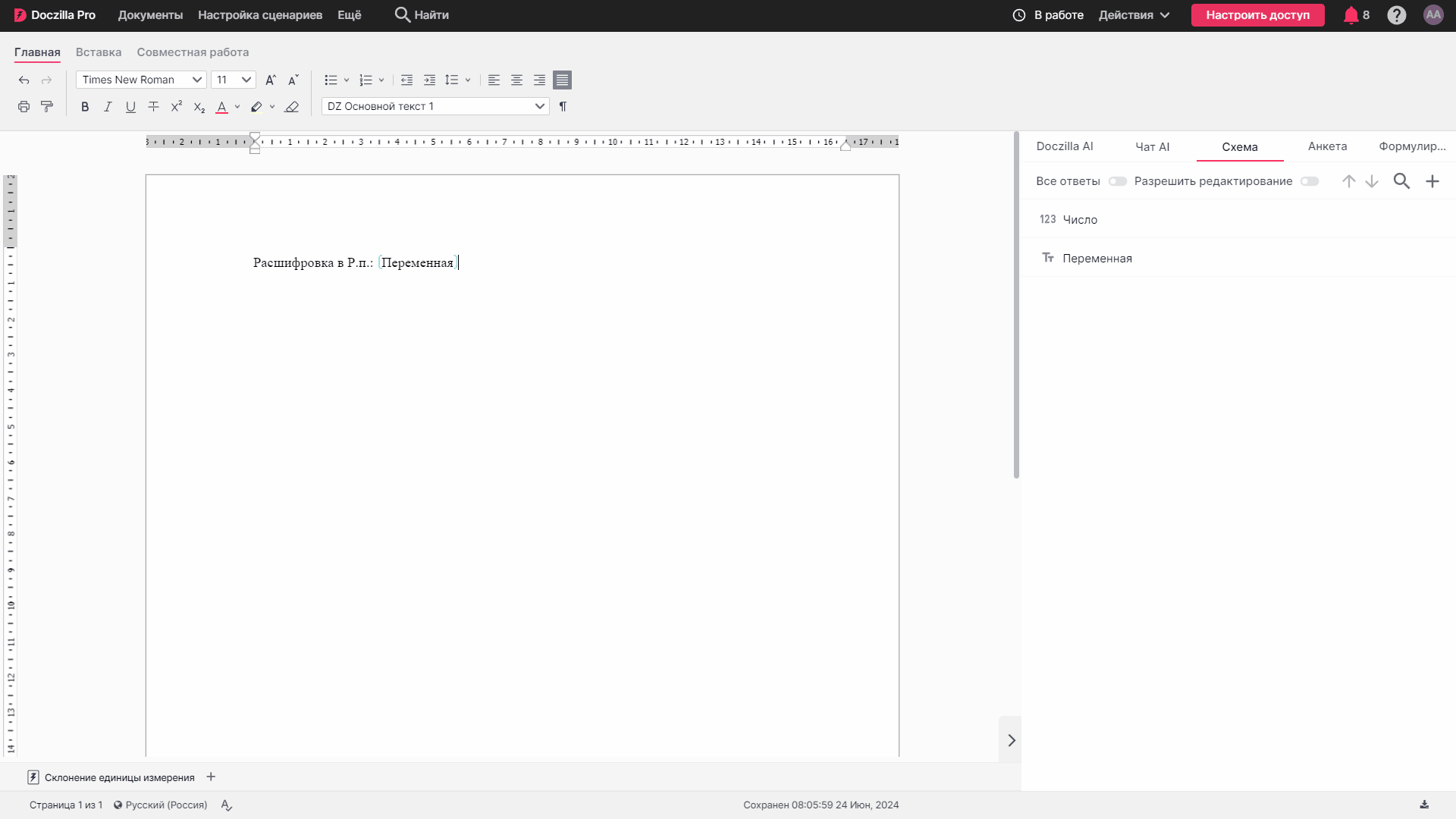This screenshot has width=1456, height=819.
Task: Open the Doczilla AI panel tab
Action: tap(1064, 146)
